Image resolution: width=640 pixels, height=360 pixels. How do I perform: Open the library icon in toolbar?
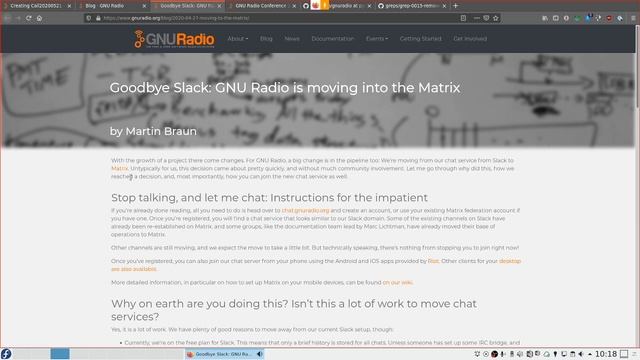click(x=545, y=18)
